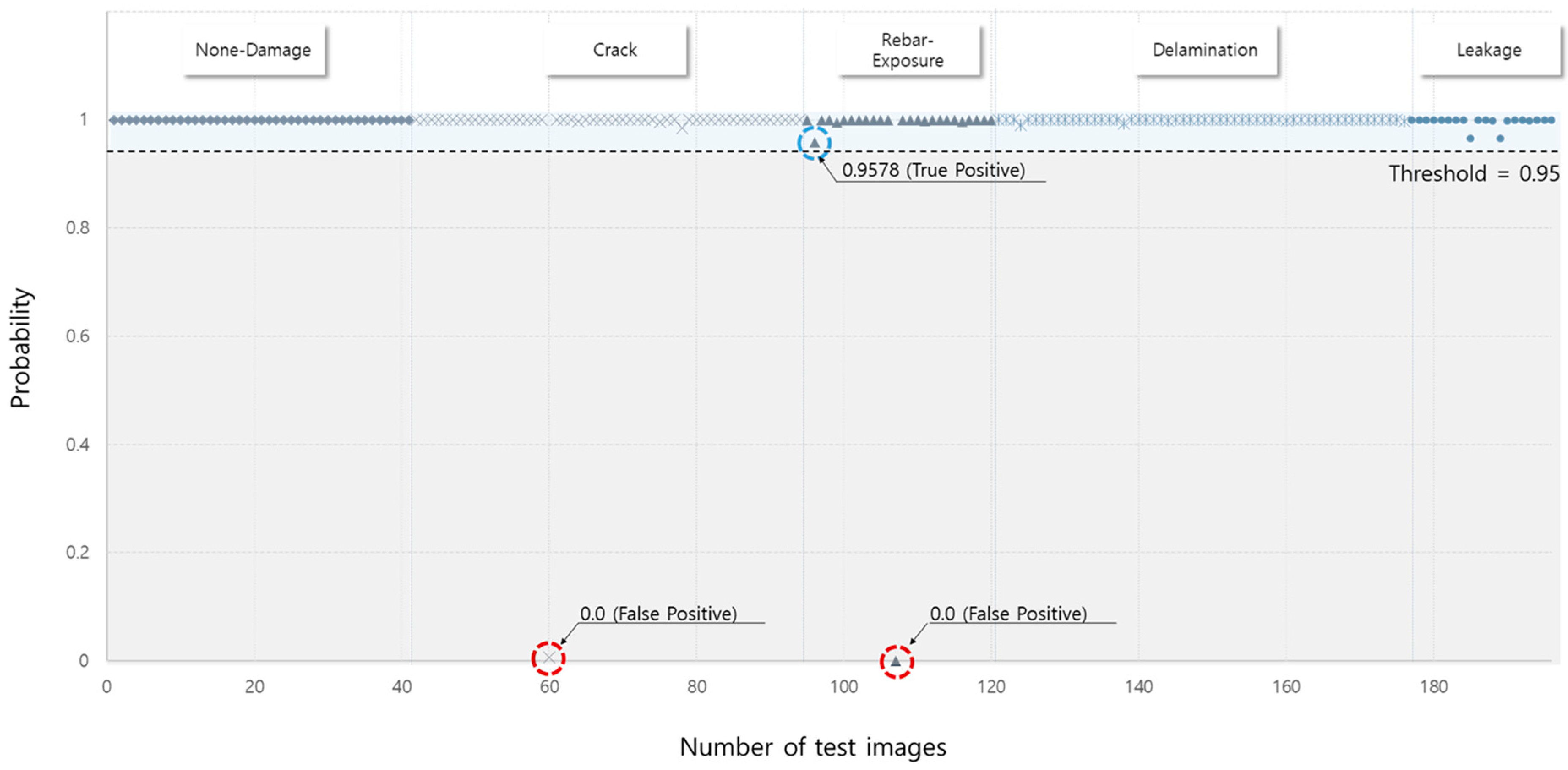Image resolution: width=1568 pixels, height=770 pixels.
Task: Click the 0.9578 (True Positive) annotation
Action: tap(933, 170)
